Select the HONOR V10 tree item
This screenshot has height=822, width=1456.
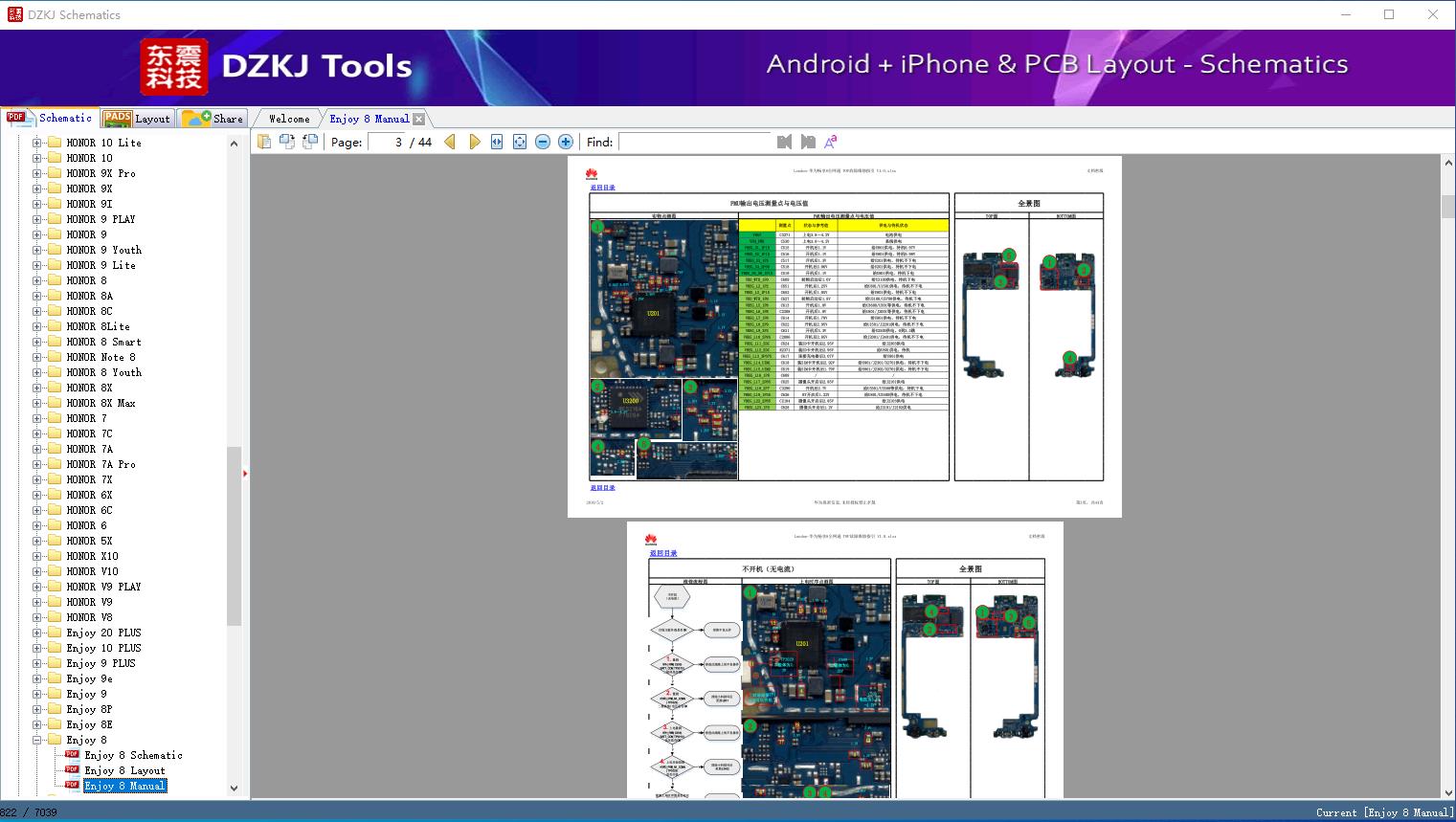(x=92, y=571)
